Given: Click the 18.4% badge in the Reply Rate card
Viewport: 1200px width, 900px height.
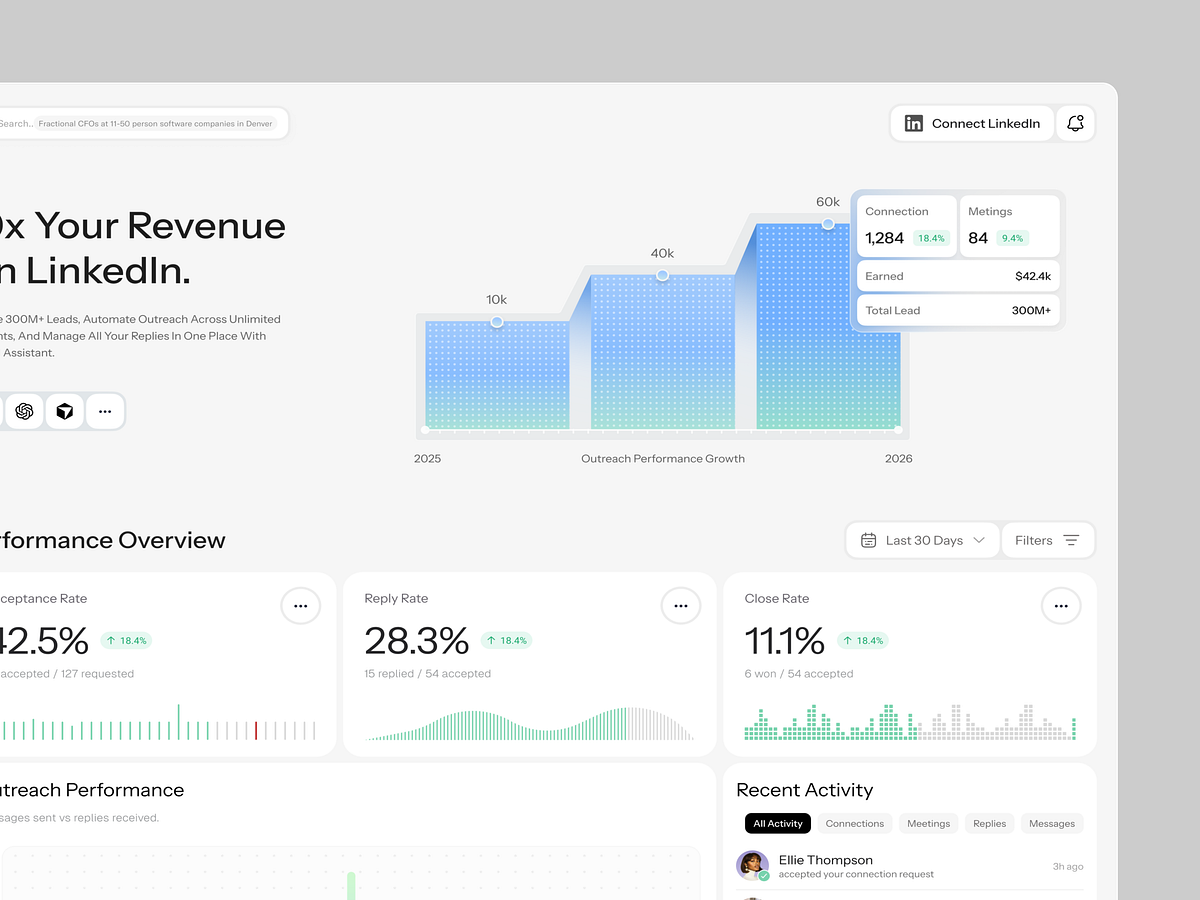Looking at the screenshot, I should pyautogui.click(x=506, y=640).
